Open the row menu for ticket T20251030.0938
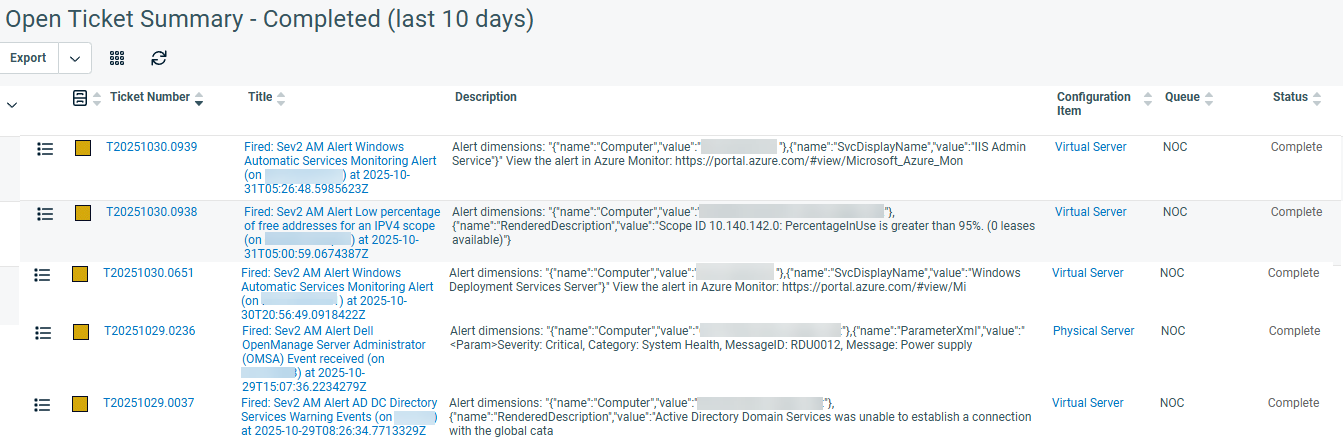Viewport: 1343px width, 438px height. (44, 213)
